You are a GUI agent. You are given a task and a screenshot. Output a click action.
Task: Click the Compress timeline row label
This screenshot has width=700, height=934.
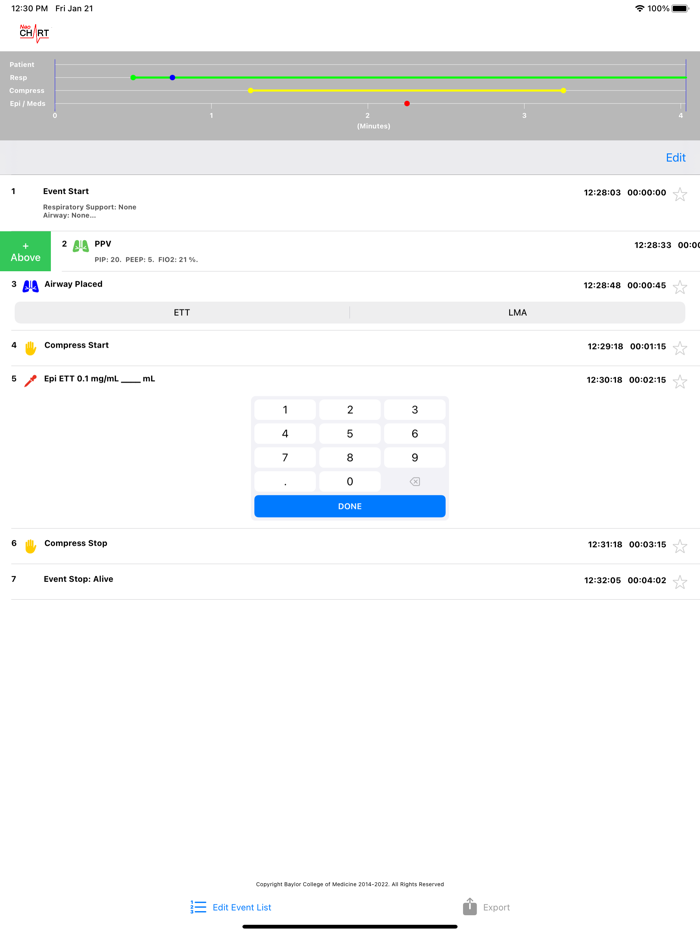click(x=27, y=91)
